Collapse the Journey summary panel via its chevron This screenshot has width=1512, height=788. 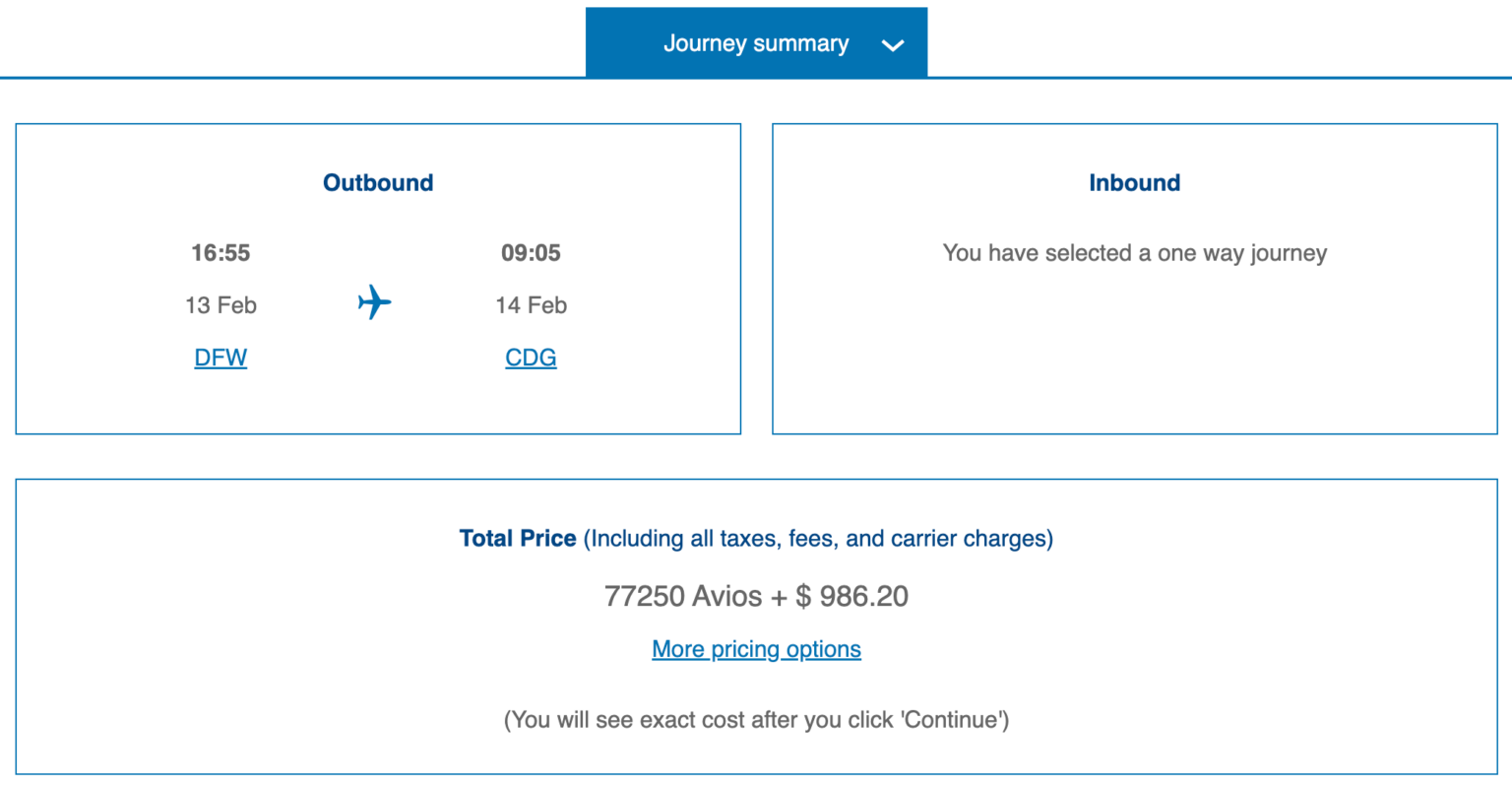[894, 44]
